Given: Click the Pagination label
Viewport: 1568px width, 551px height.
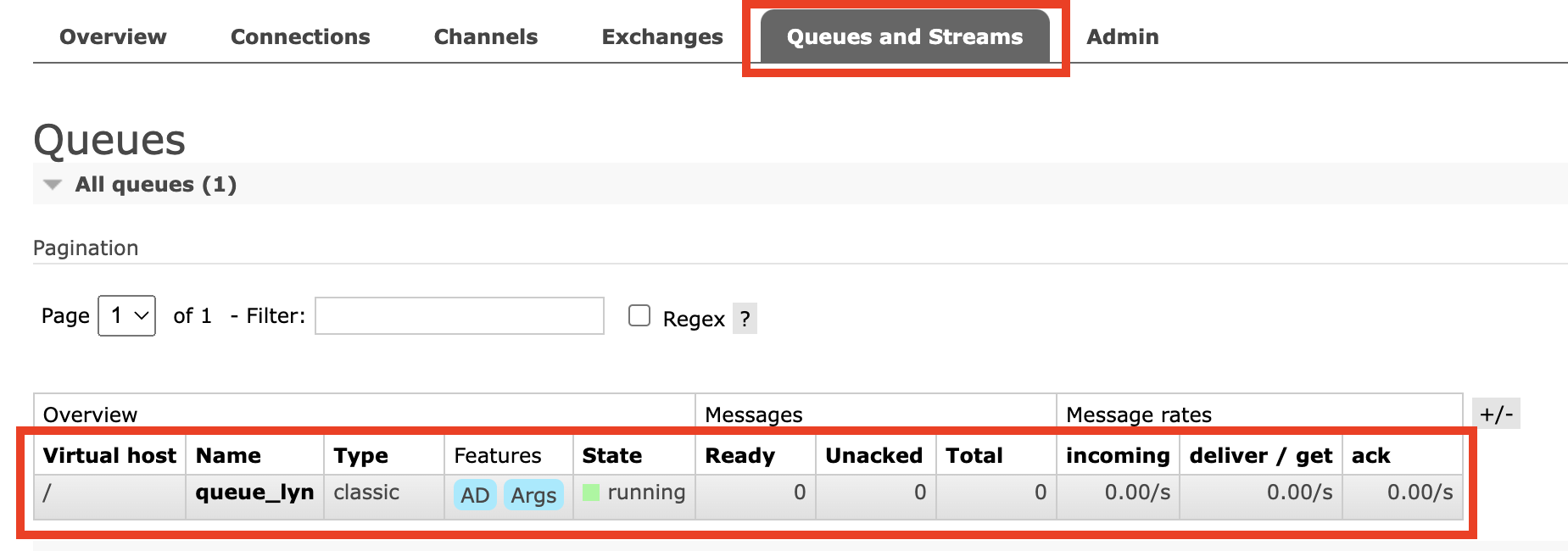Looking at the screenshot, I should [x=86, y=248].
